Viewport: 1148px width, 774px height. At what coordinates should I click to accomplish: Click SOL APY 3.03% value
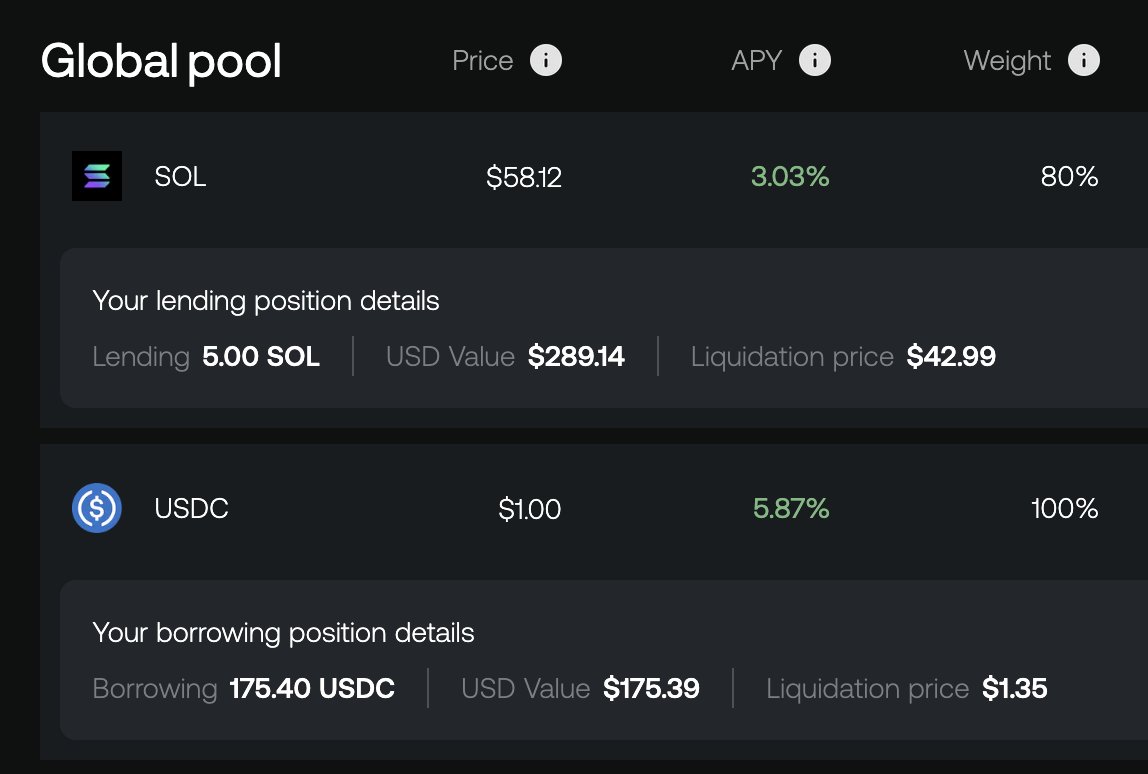pos(790,177)
